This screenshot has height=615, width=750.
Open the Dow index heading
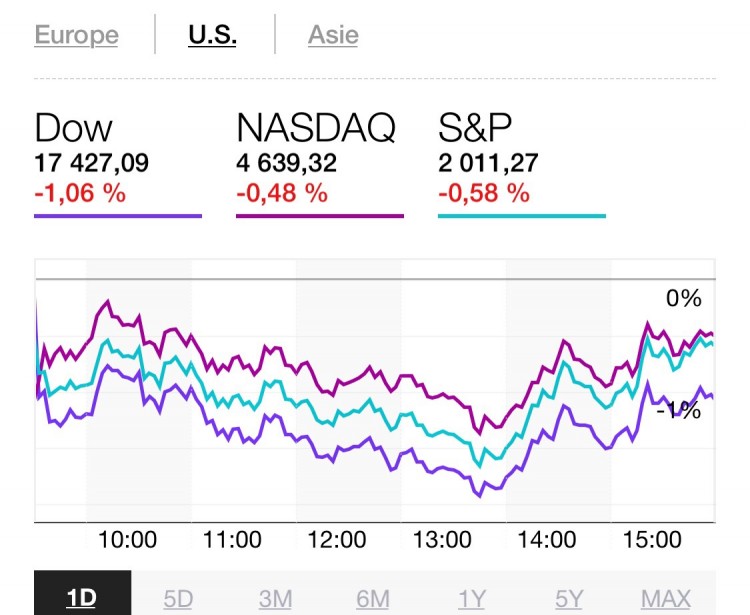click(x=73, y=128)
